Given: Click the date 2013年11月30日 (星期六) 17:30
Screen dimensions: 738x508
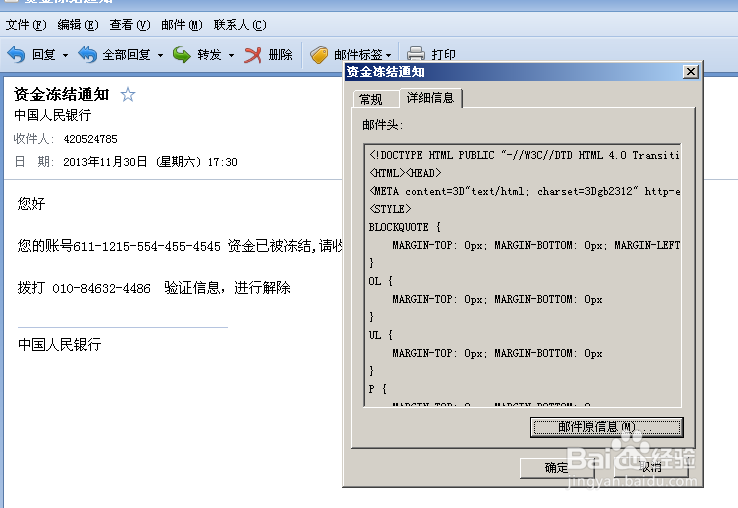Looking at the screenshot, I should pyautogui.click(x=150, y=162).
